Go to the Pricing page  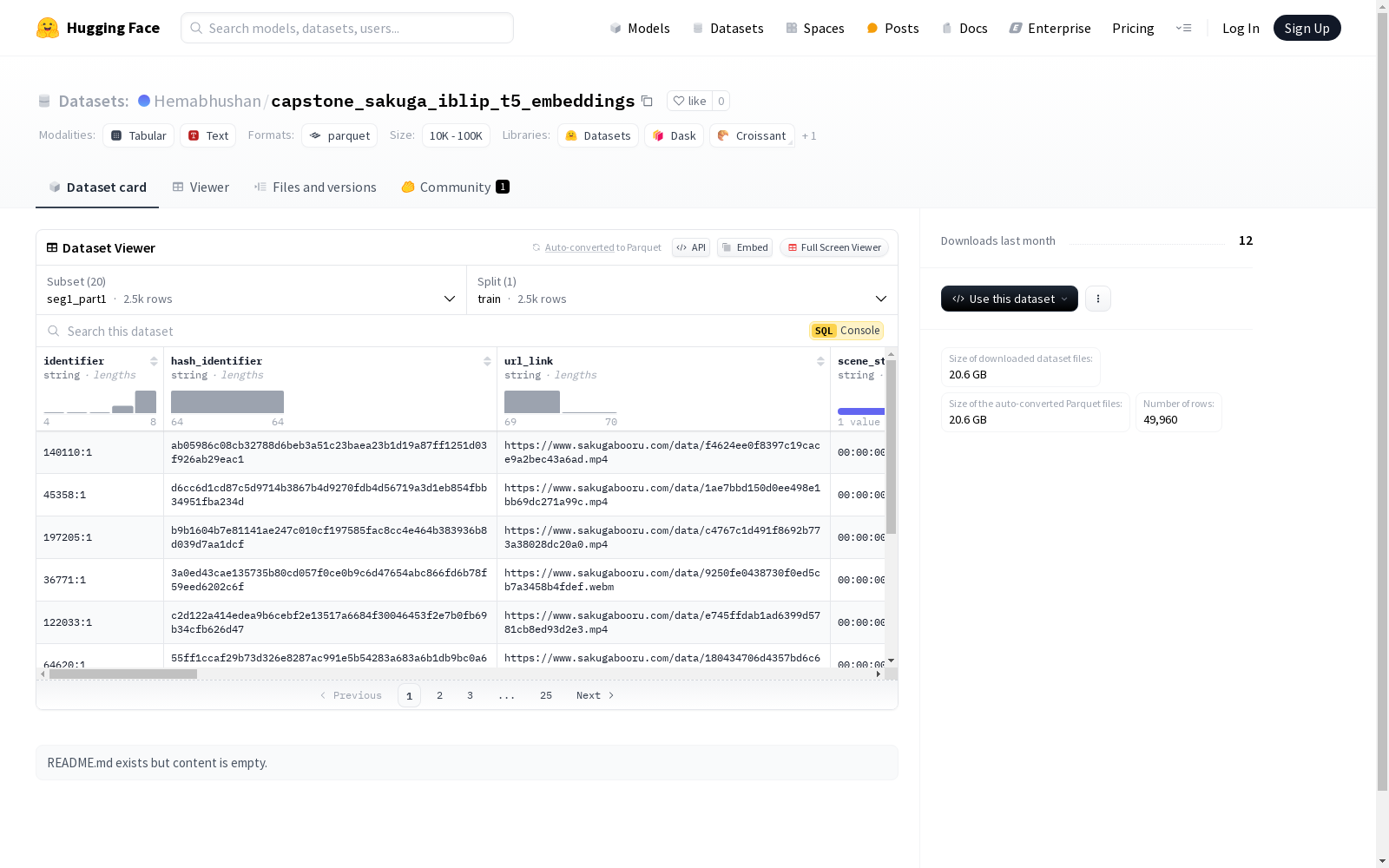click(x=1133, y=28)
